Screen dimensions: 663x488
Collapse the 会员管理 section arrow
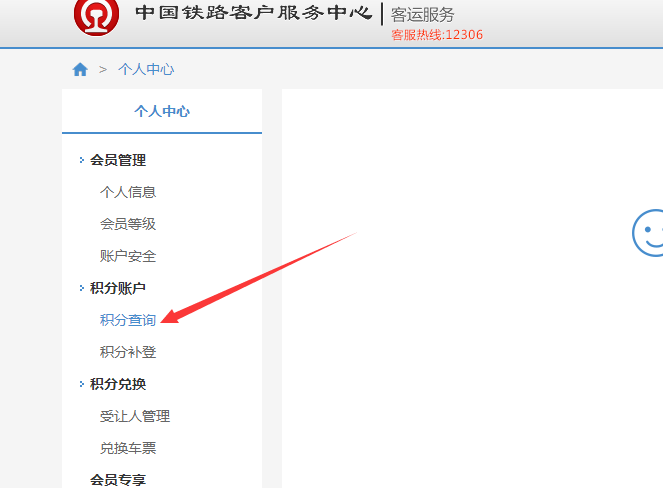[x=82, y=160]
